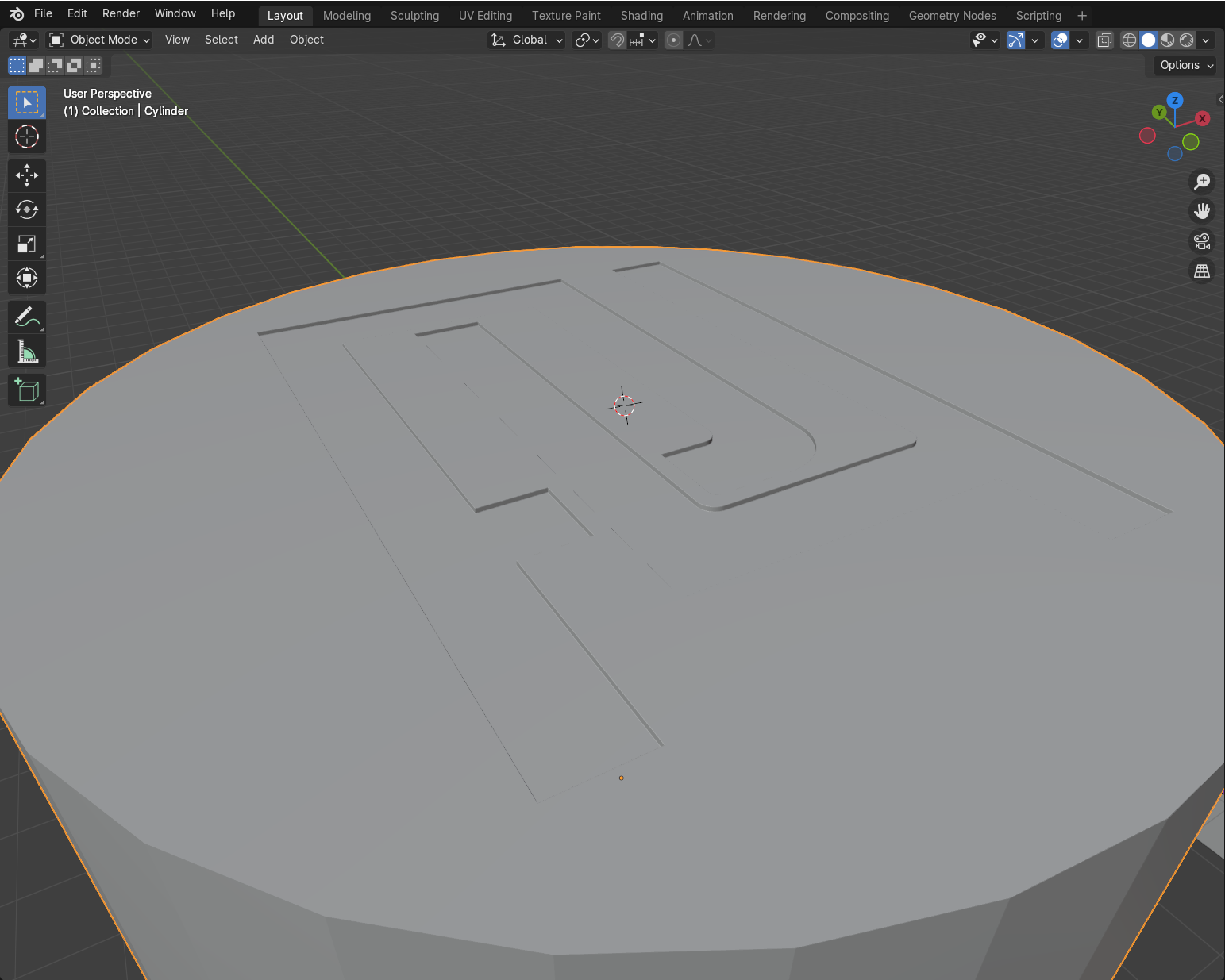Image resolution: width=1225 pixels, height=980 pixels.
Task: Switch to material preview shading
Action: click(x=1167, y=40)
